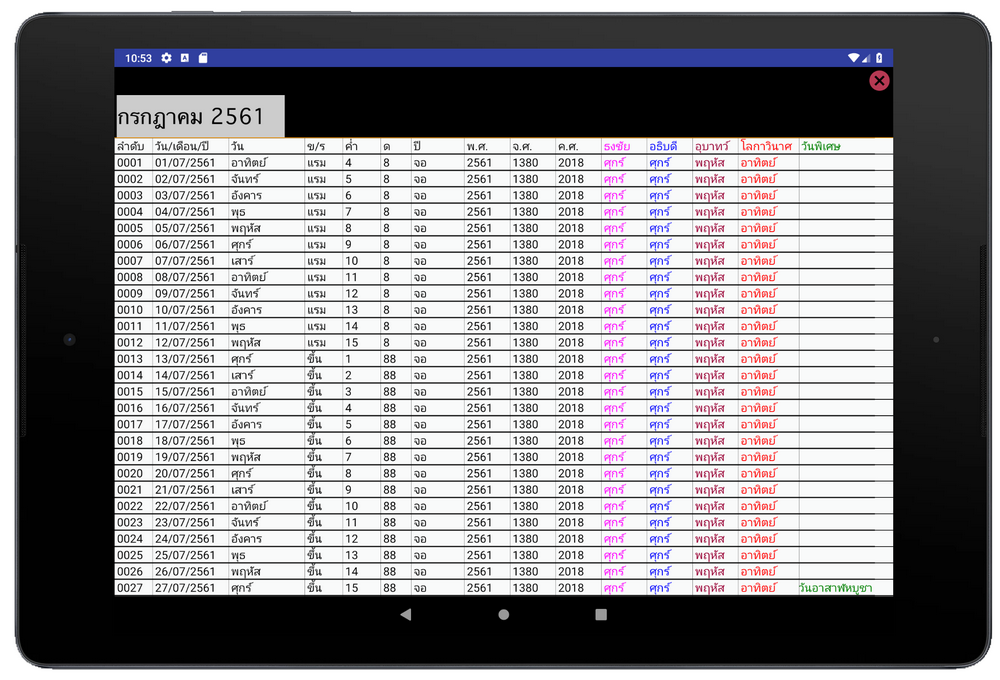The image size is (1000, 680).
Task: Tap the ข/ร column header
Action: point(316,147)
